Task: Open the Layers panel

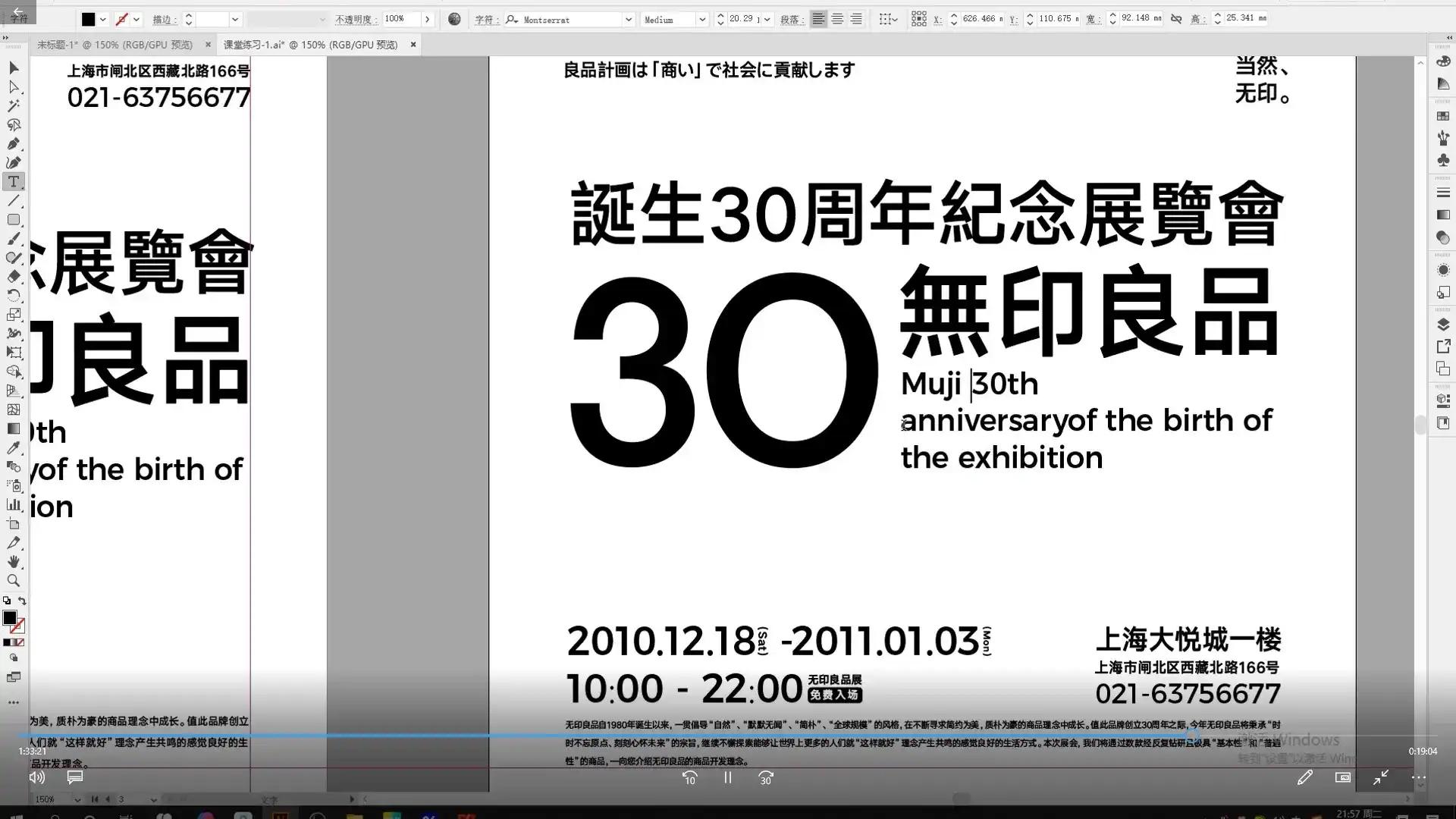Action: 1444,323
